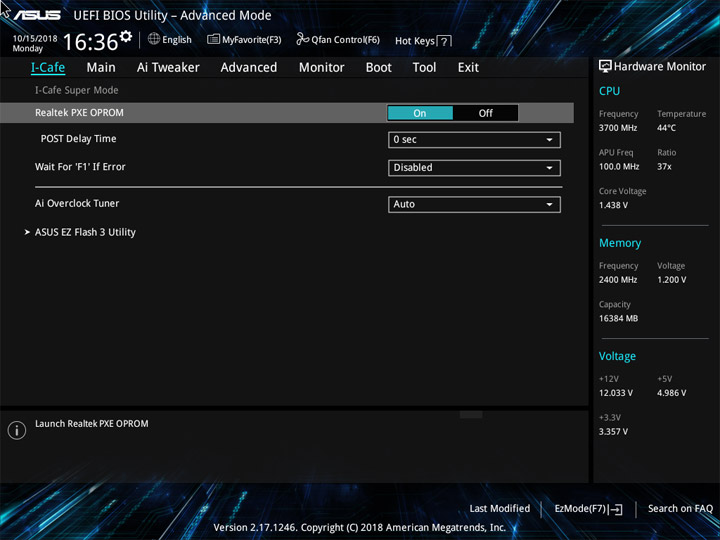This screenshot has height=540, width=720.
Task: Click the 10/15/2018 date
Action: point(35,39)
